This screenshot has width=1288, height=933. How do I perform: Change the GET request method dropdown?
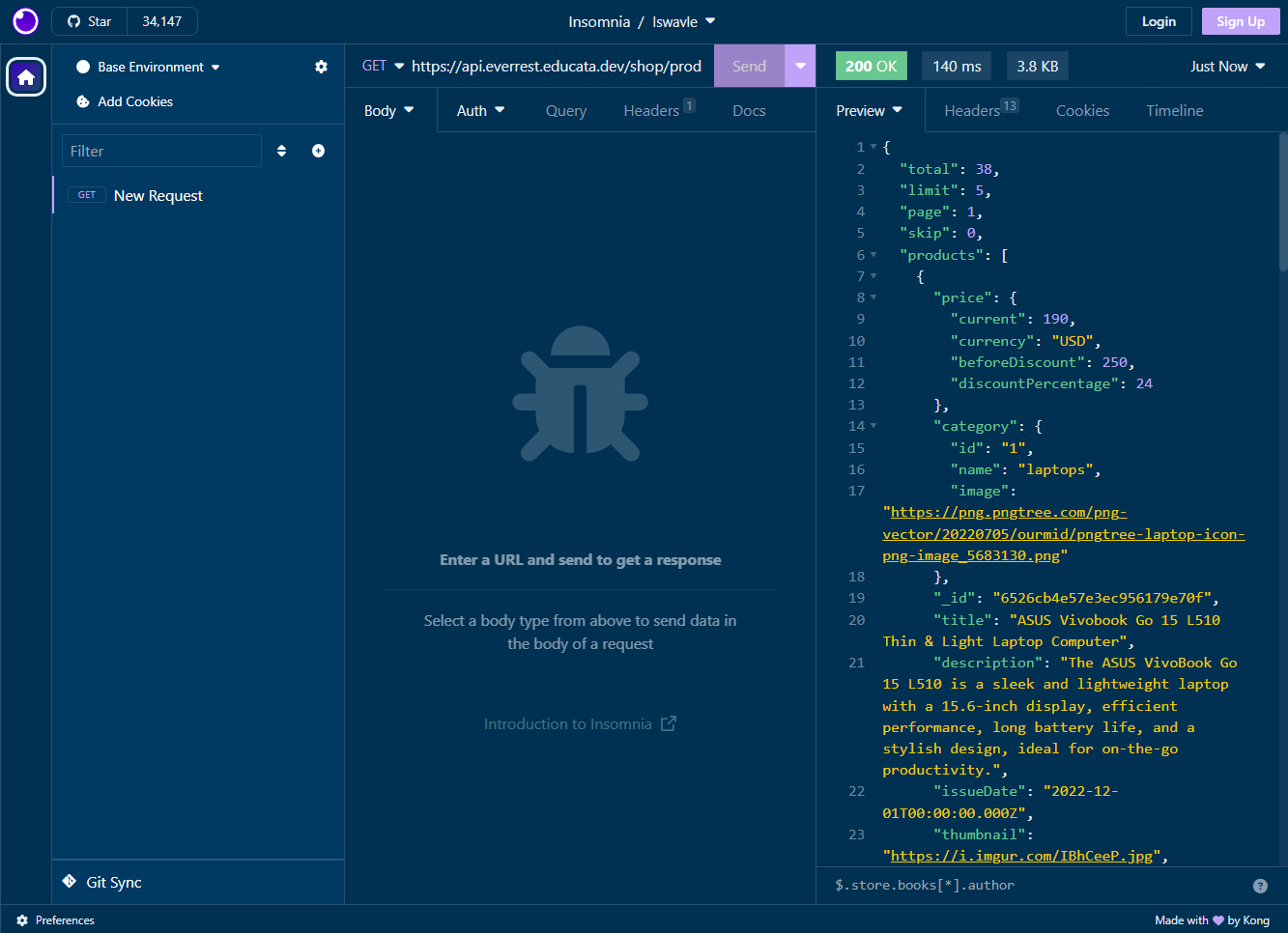[383, 66]
